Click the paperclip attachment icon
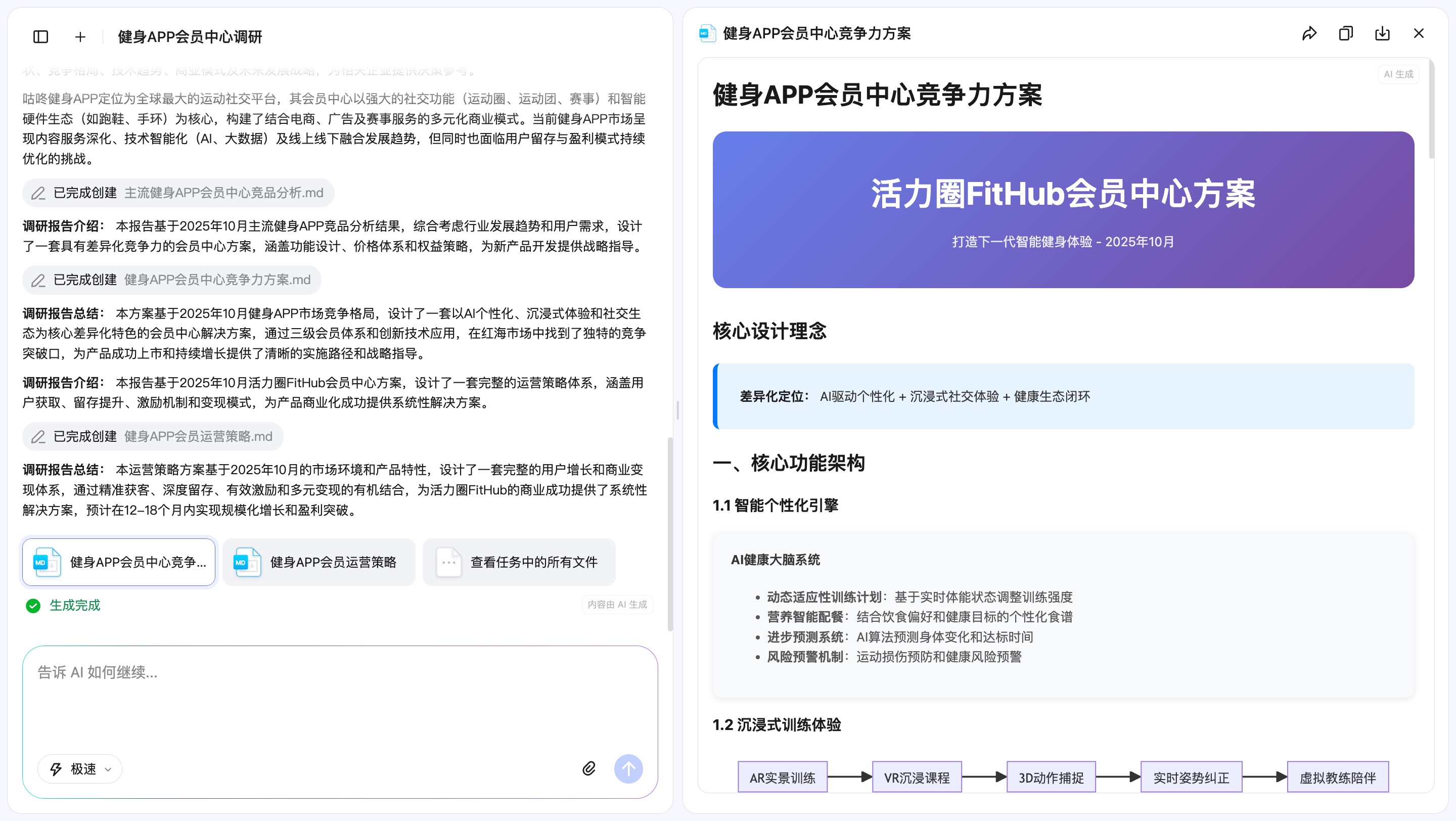The height and width of the screenshot is (821, 1456). point(589,768)
